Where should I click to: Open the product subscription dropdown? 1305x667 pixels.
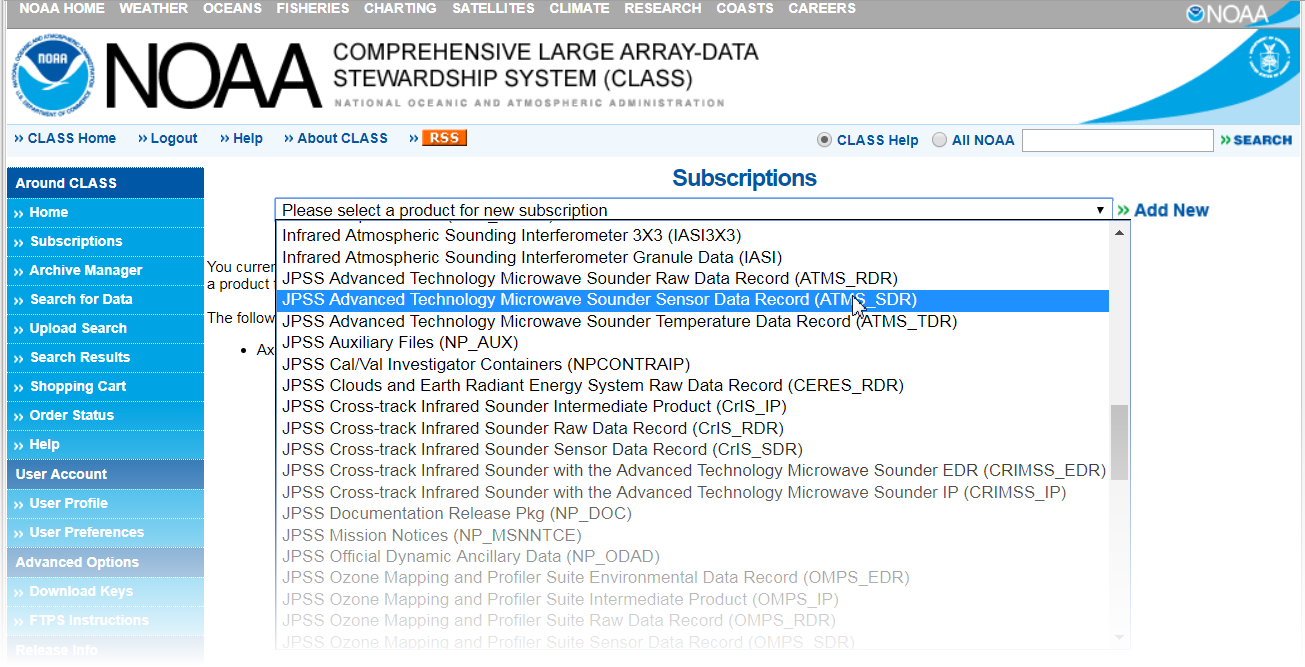[693, 210]
